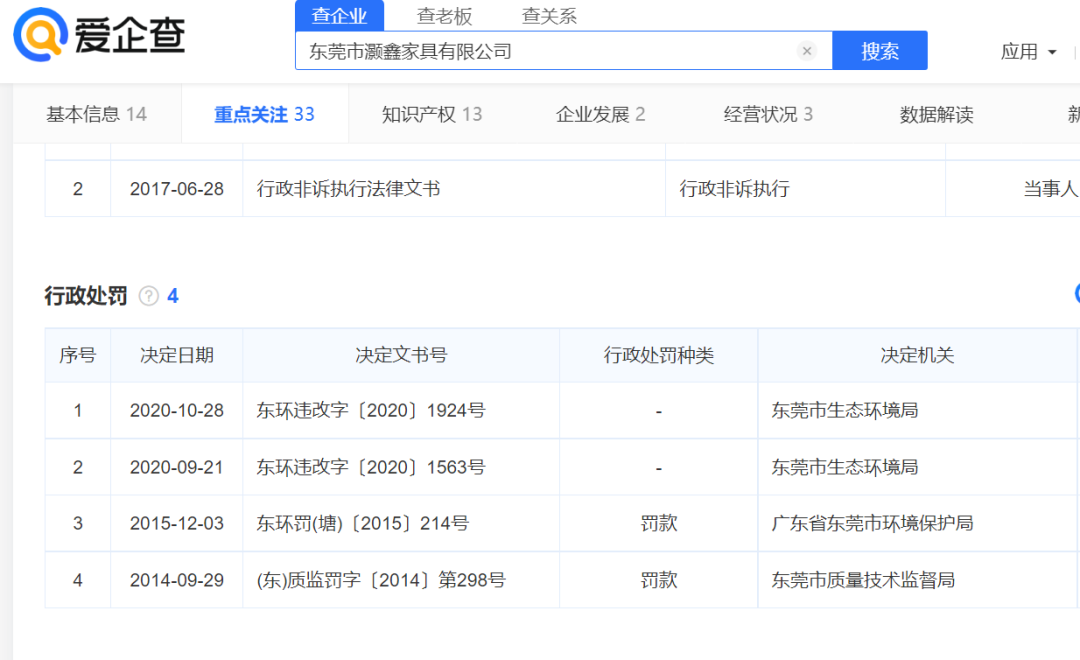Switch to the 查老板 search tab
Viewport: 1080px width, 660px height.
coord(444,16)
